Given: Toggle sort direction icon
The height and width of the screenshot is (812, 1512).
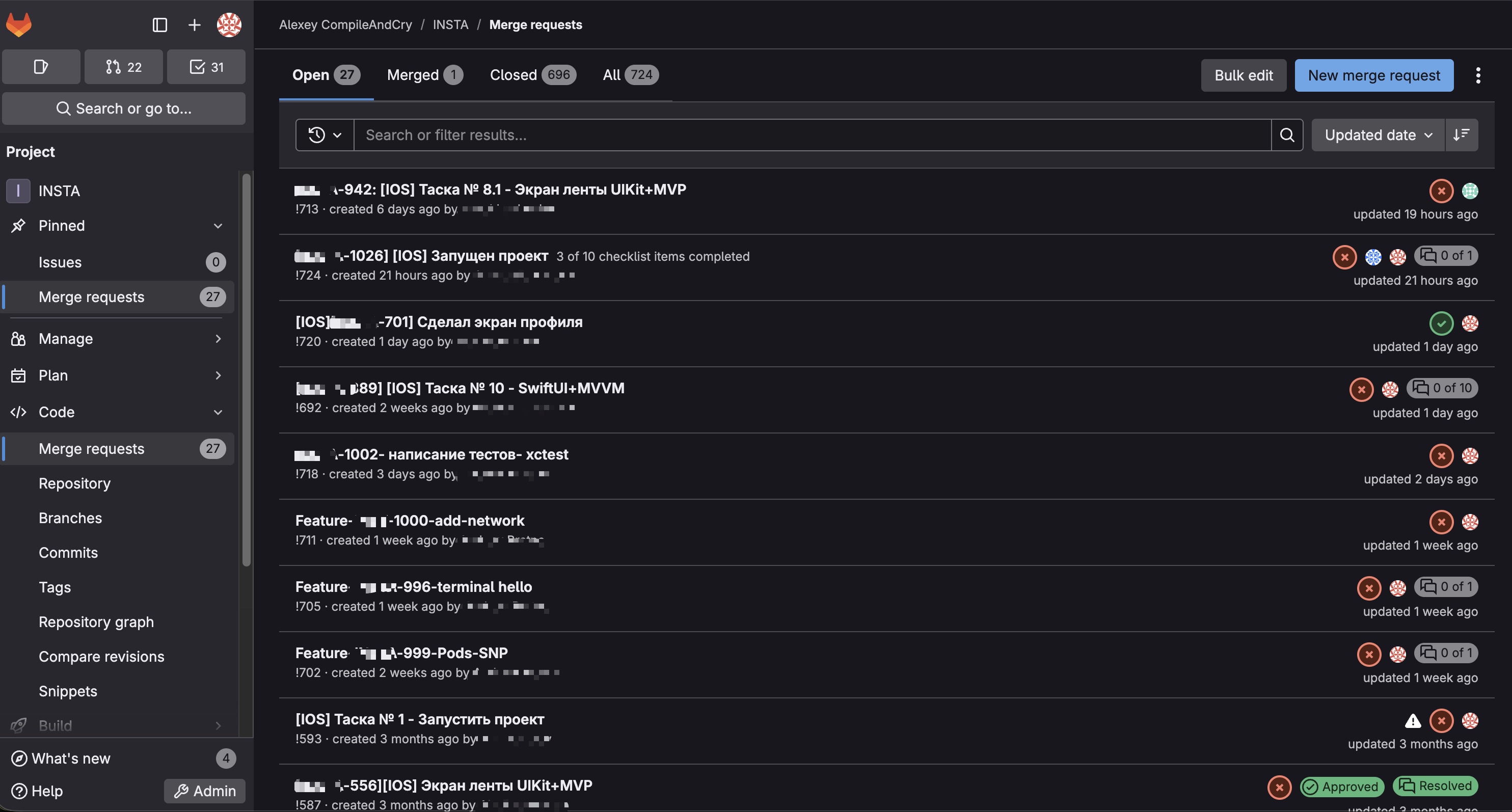Looking at the screenshot, I should pos(1461,135).
